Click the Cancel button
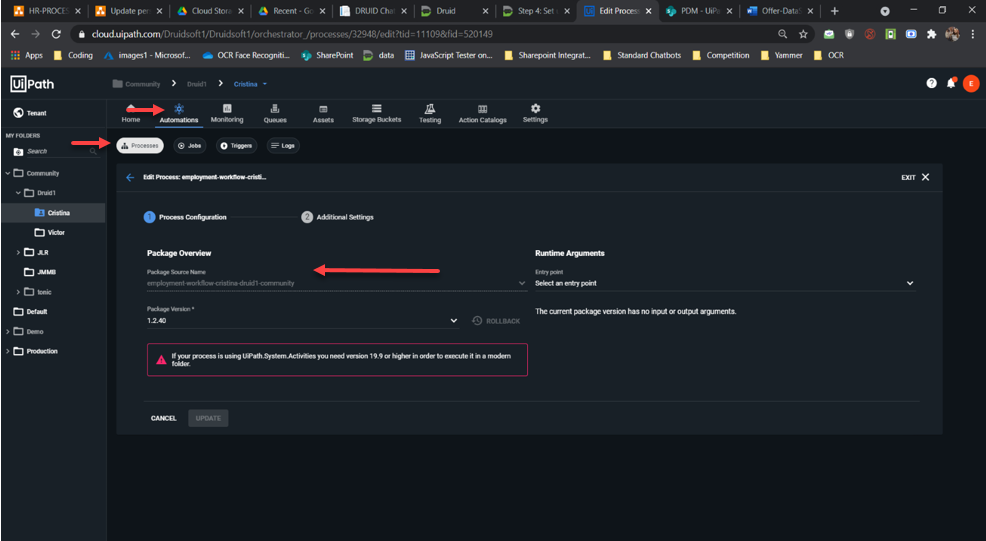This screenshot has height=541, width=986. (x=163, y=418)
